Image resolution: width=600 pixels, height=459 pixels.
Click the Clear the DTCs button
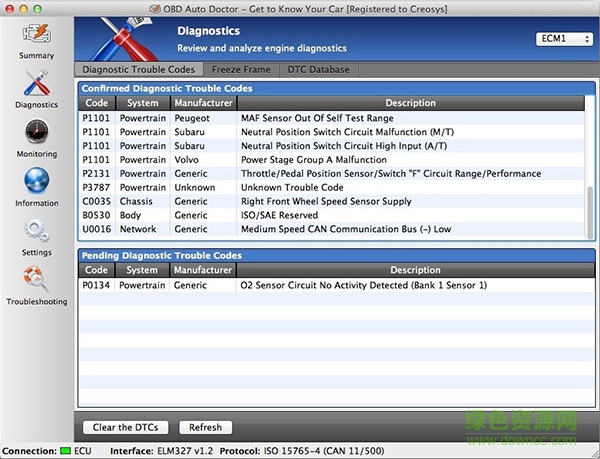pos(124,427)
